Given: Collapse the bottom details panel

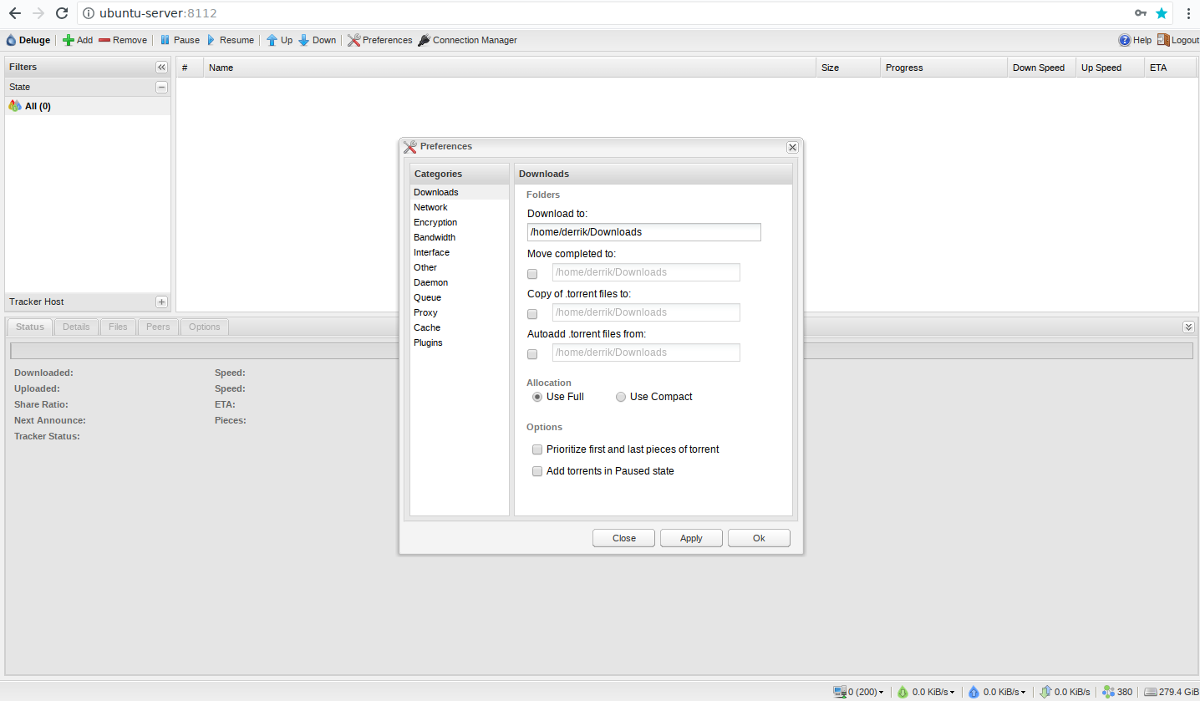Looking at the screenshot, I should 1188,327.
